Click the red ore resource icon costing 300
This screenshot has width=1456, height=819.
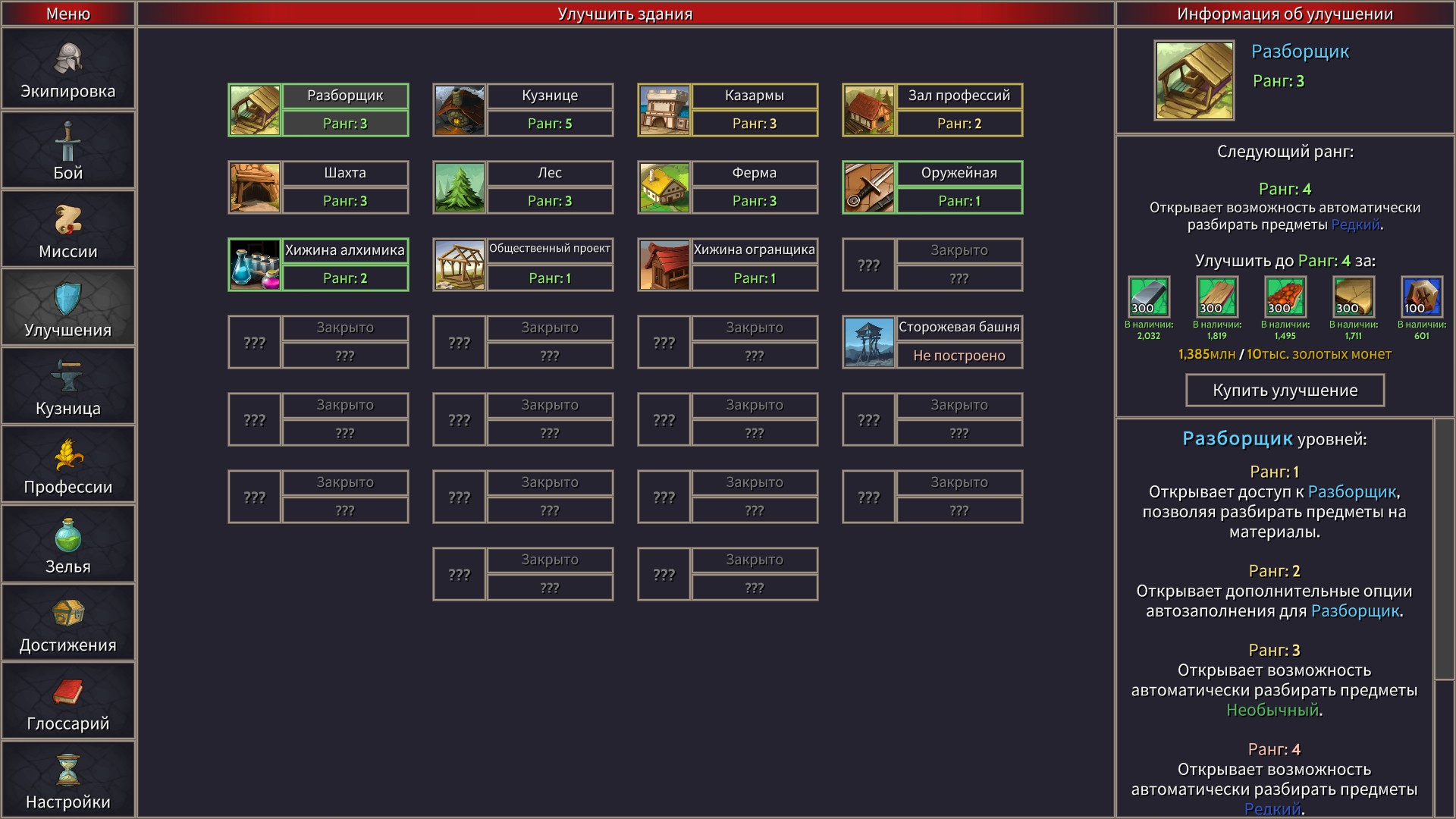1285,296
